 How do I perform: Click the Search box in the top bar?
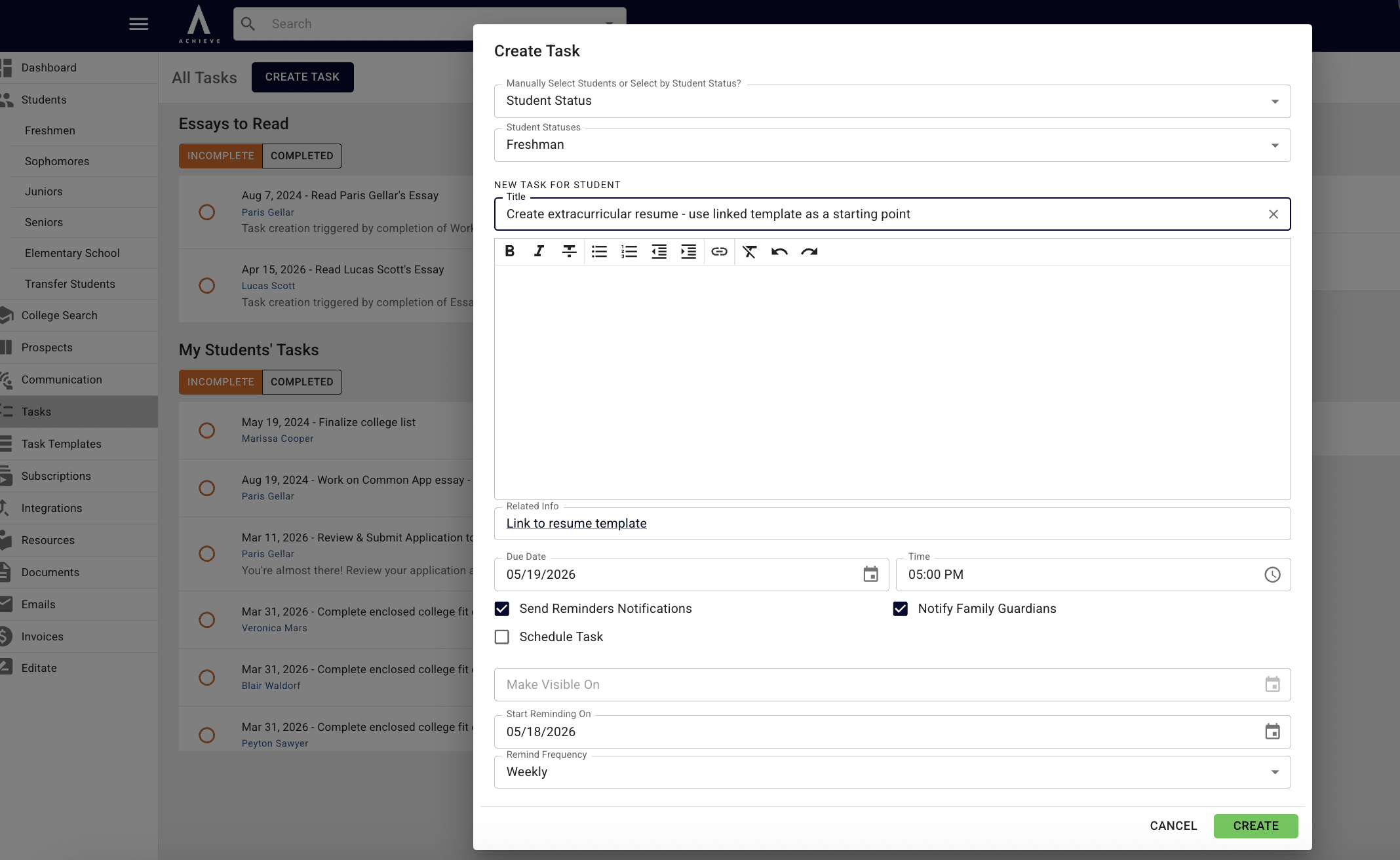[x=429, y=24]
